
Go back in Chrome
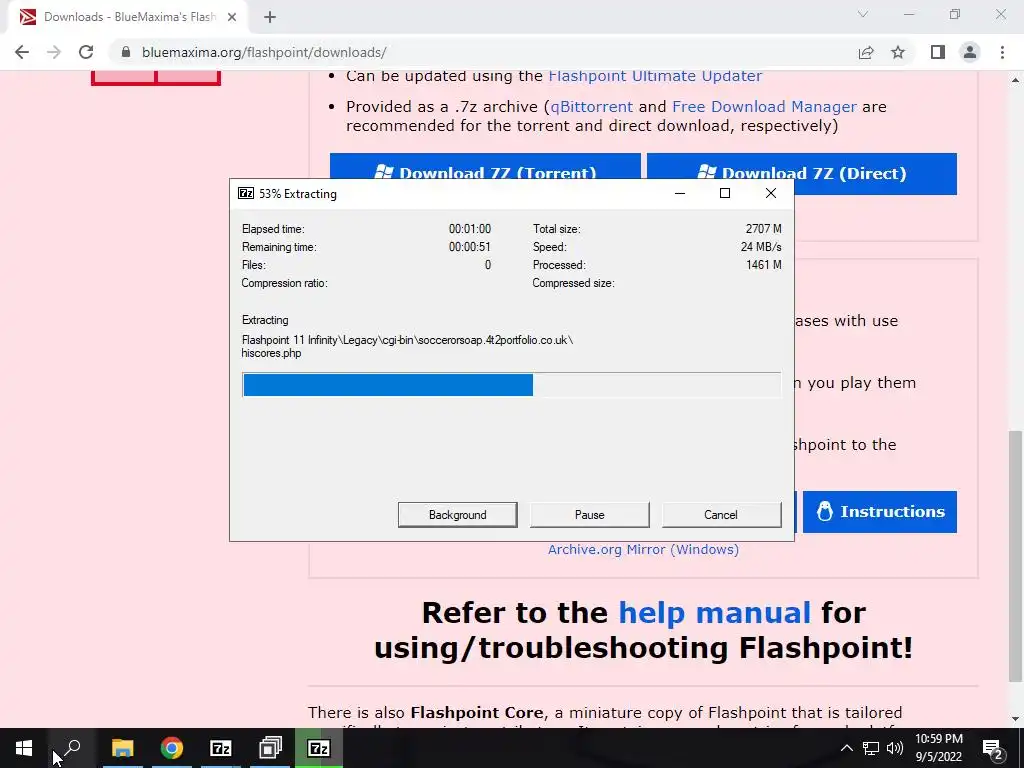click(x=22, y=52)
